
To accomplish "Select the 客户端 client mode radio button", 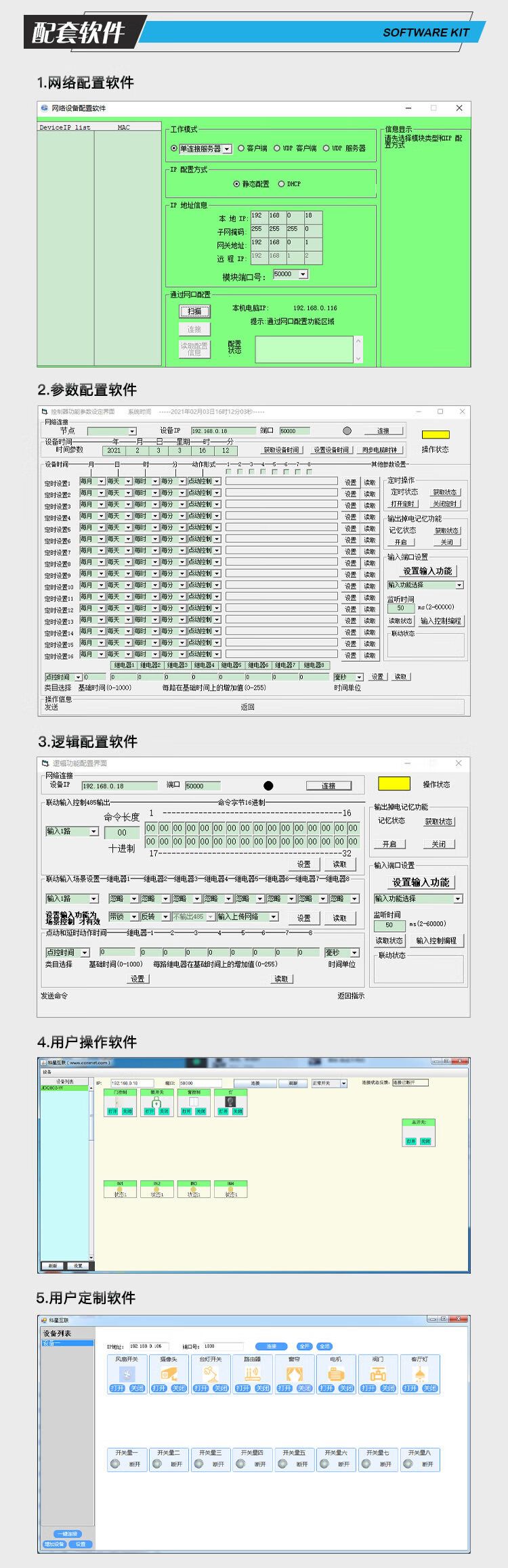I will (x=241, y=148).
